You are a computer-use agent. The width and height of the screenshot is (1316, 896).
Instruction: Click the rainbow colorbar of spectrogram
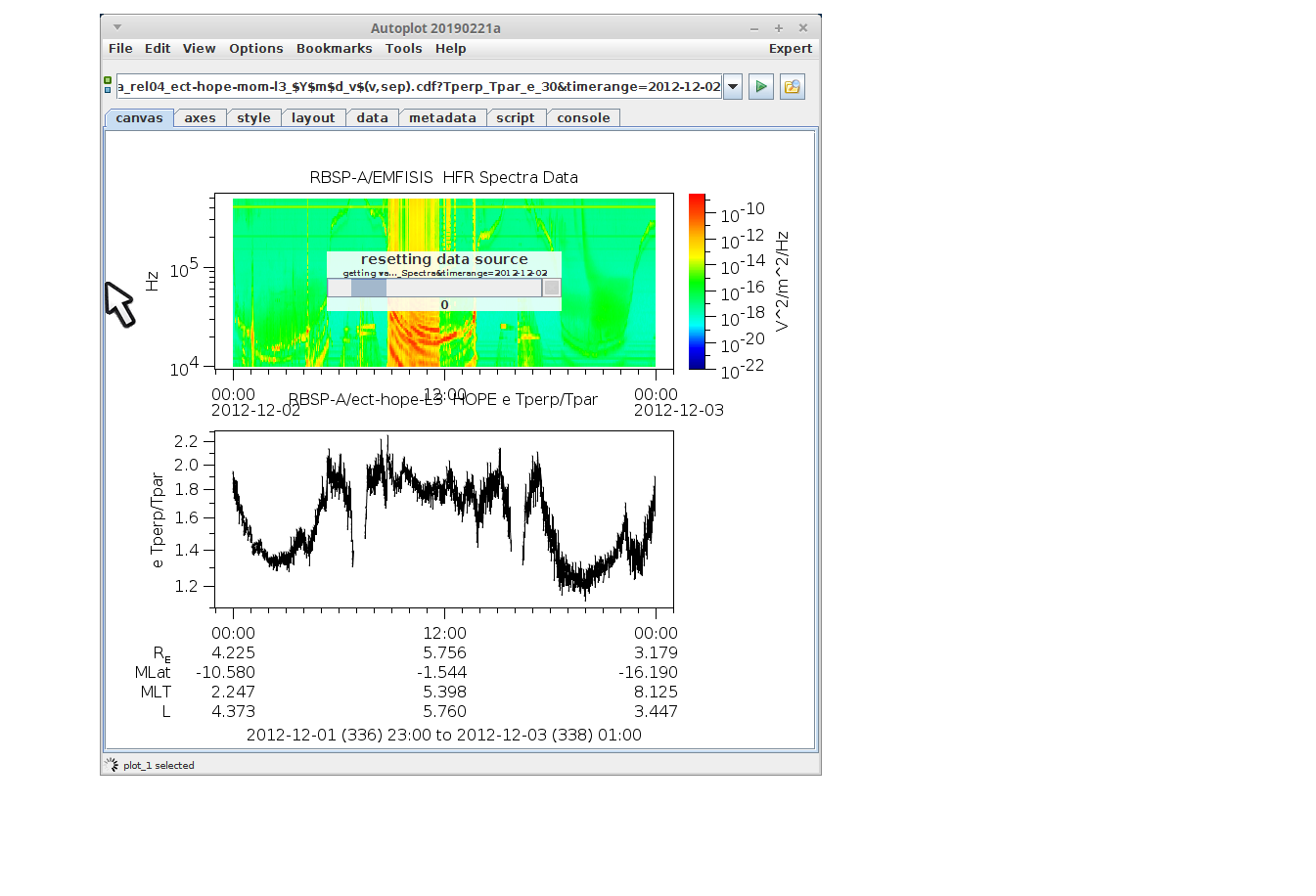tap(697, 282)
